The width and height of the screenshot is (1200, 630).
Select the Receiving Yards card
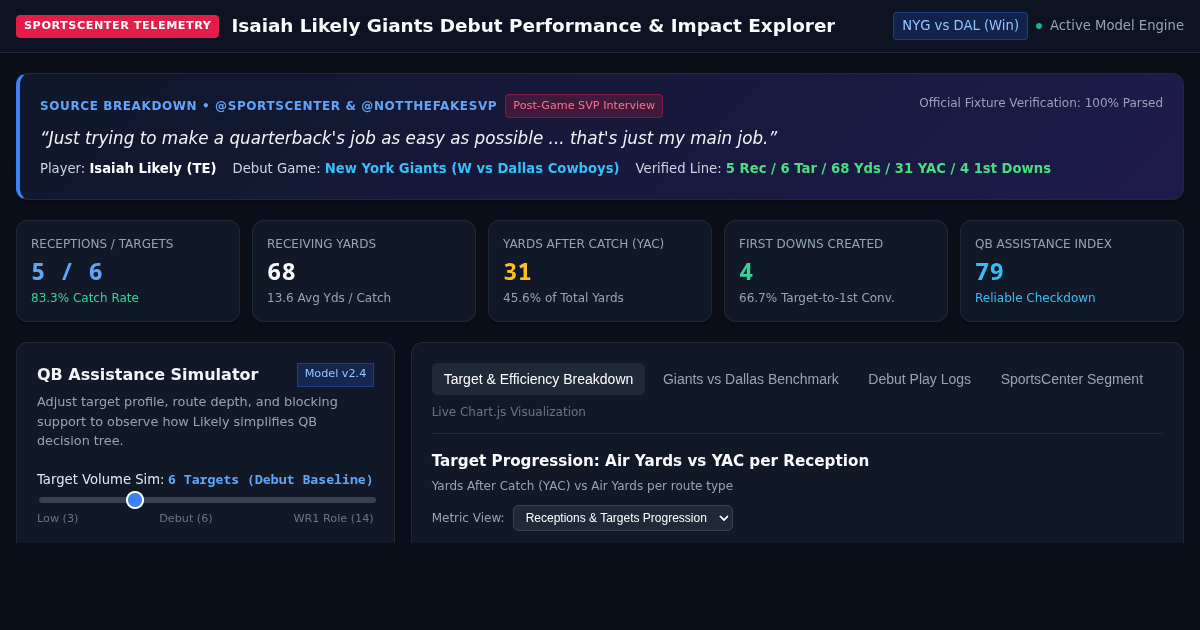click(x=364, y=271)
